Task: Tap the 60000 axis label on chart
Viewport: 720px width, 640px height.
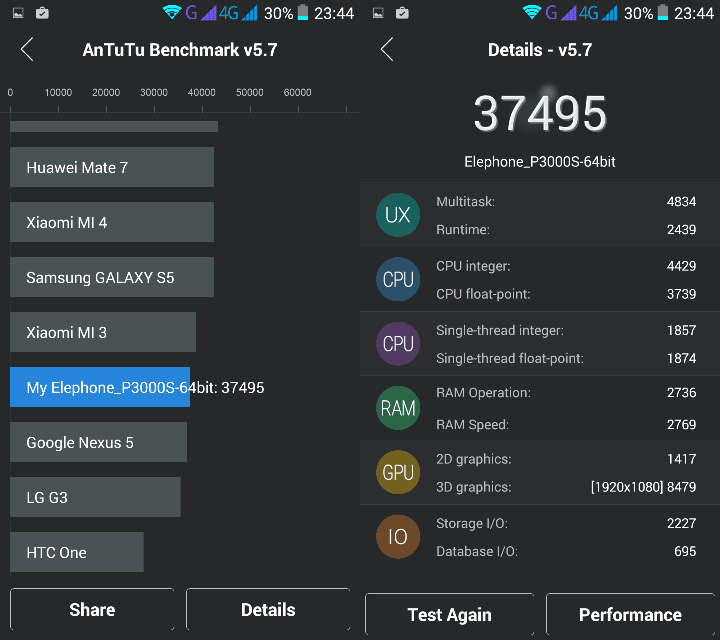Action: pyautogui.click(x=298, y=93)
